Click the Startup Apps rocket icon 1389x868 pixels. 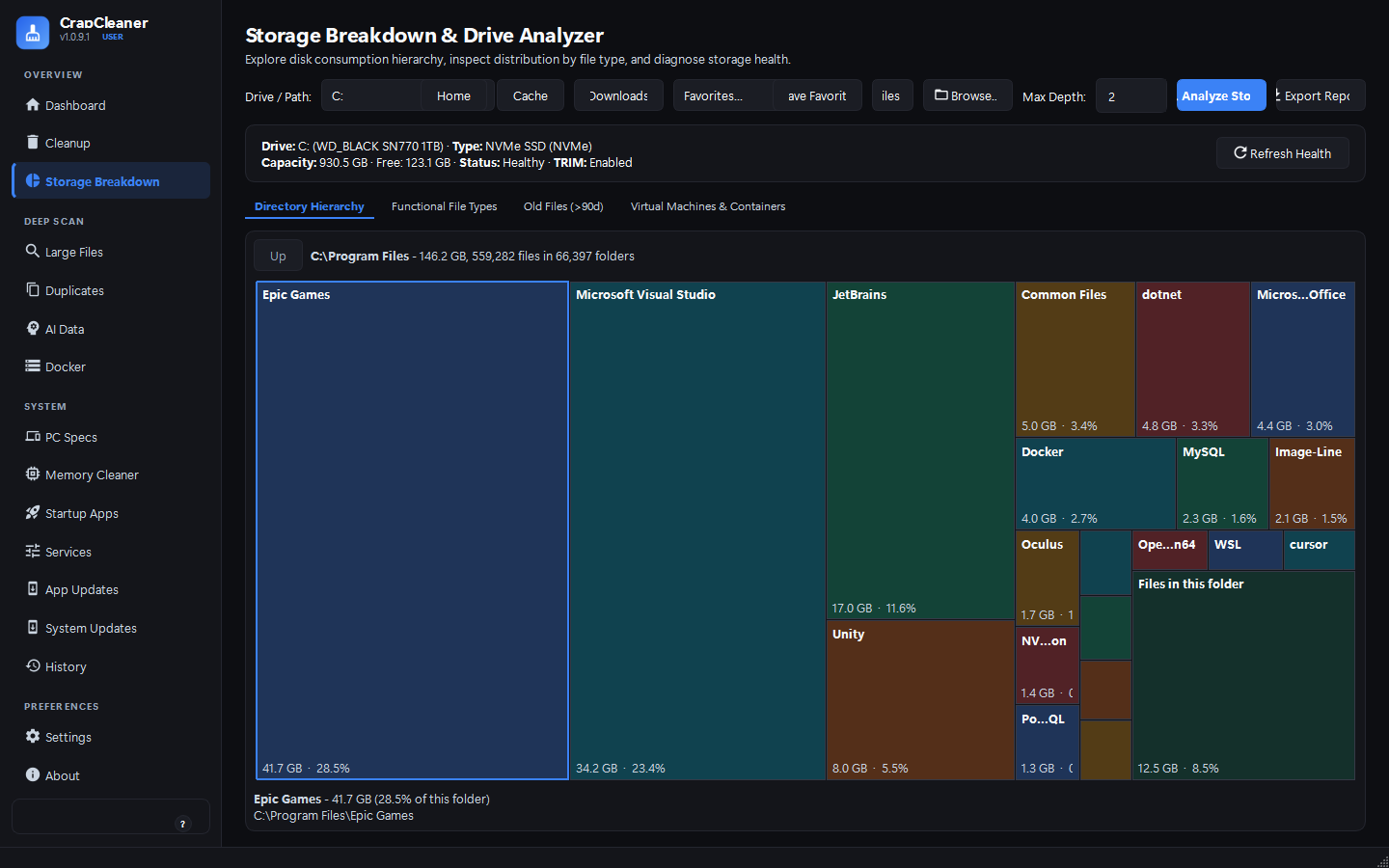tap(33, 513)
